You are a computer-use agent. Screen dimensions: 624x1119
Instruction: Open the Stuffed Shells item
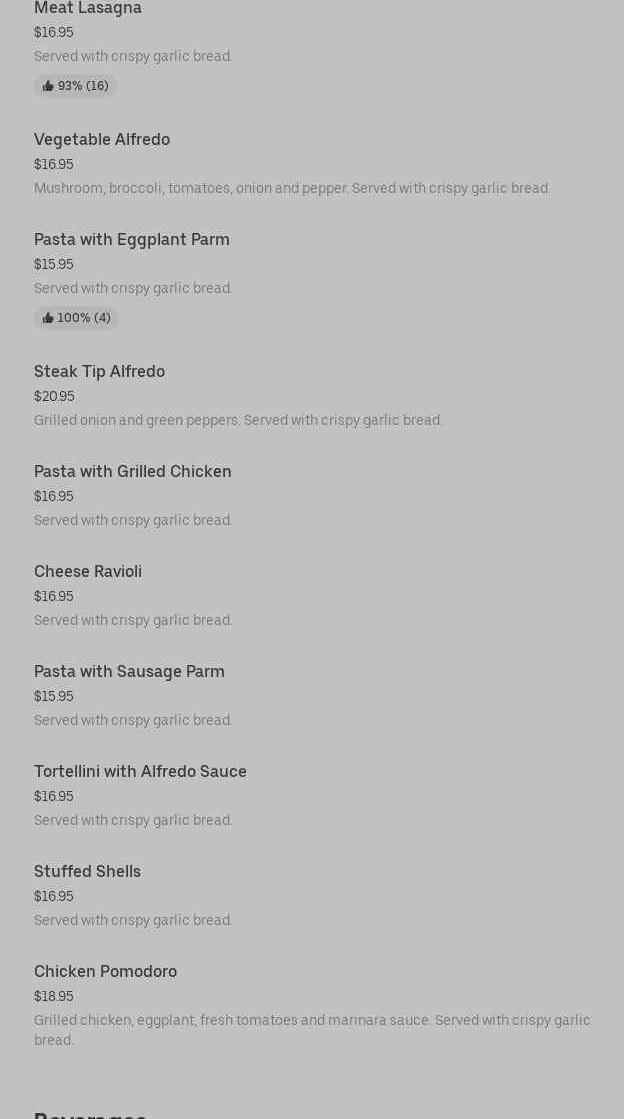click(88, 872)
